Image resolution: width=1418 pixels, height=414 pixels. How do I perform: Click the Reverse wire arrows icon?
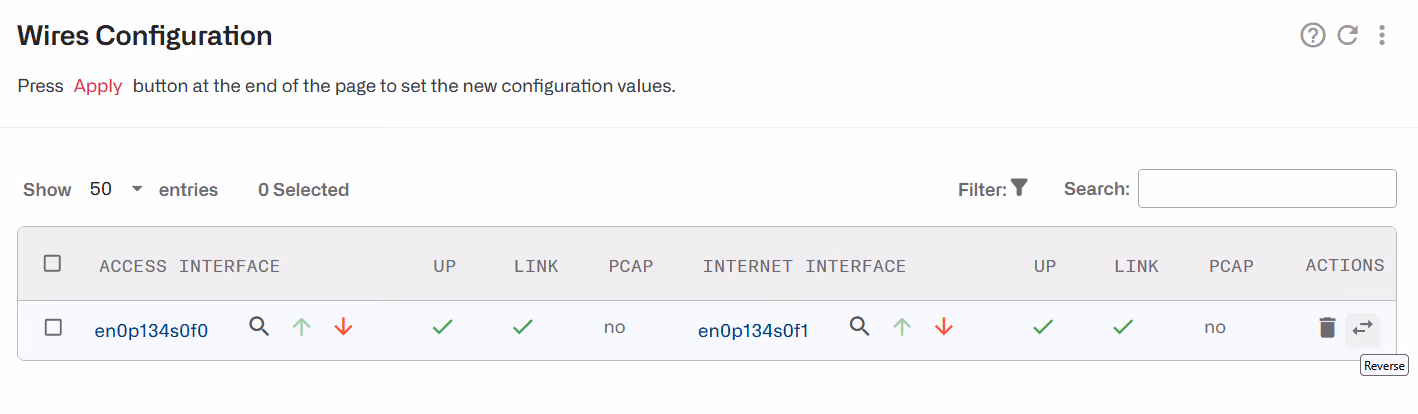1362,327
